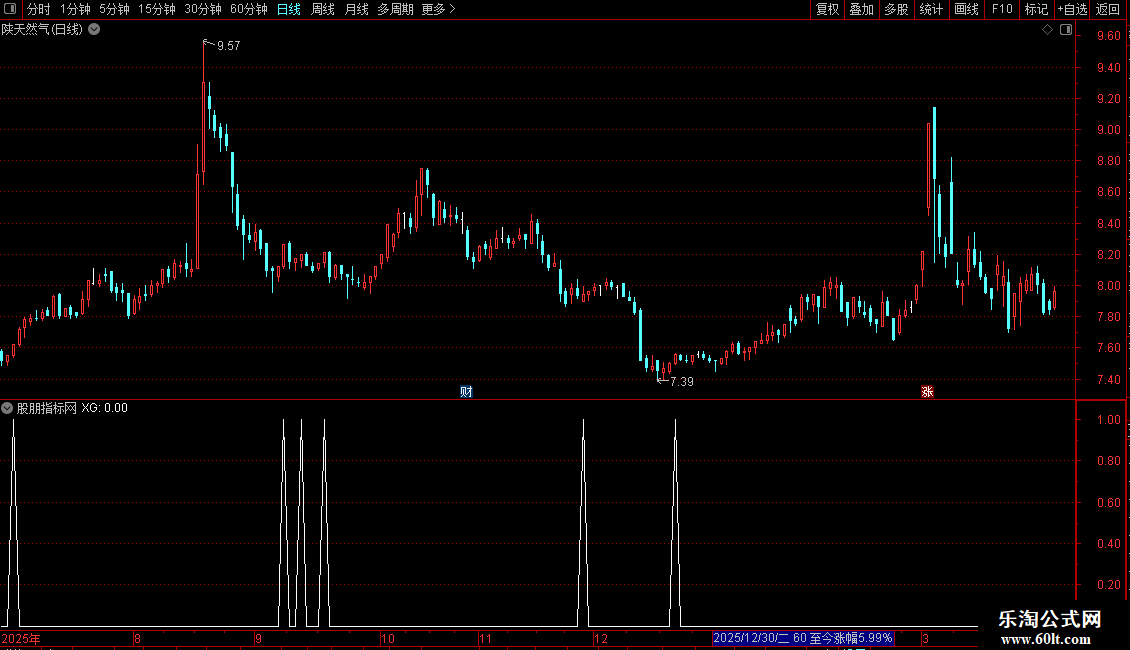Click the 7.39 low price label
The height and width of the screenshot is (650, 1130).
coord(682,382)
